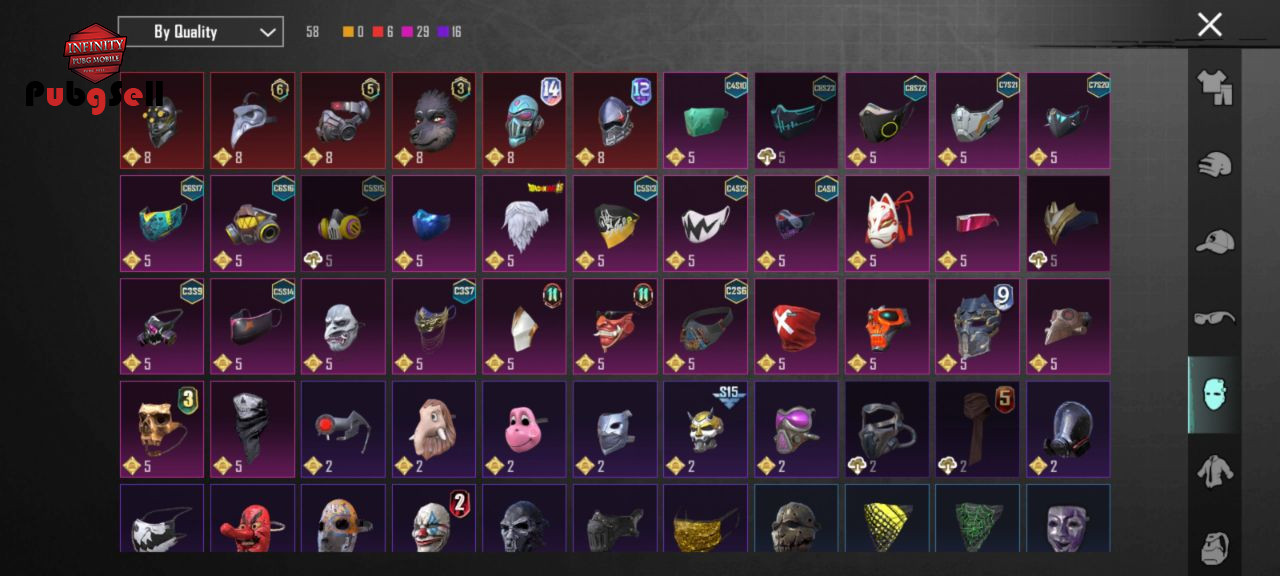Click the orange rarity count indicator
Image resolution: width=1280 pixels, height=576 pixels.
tap(353, 32)
